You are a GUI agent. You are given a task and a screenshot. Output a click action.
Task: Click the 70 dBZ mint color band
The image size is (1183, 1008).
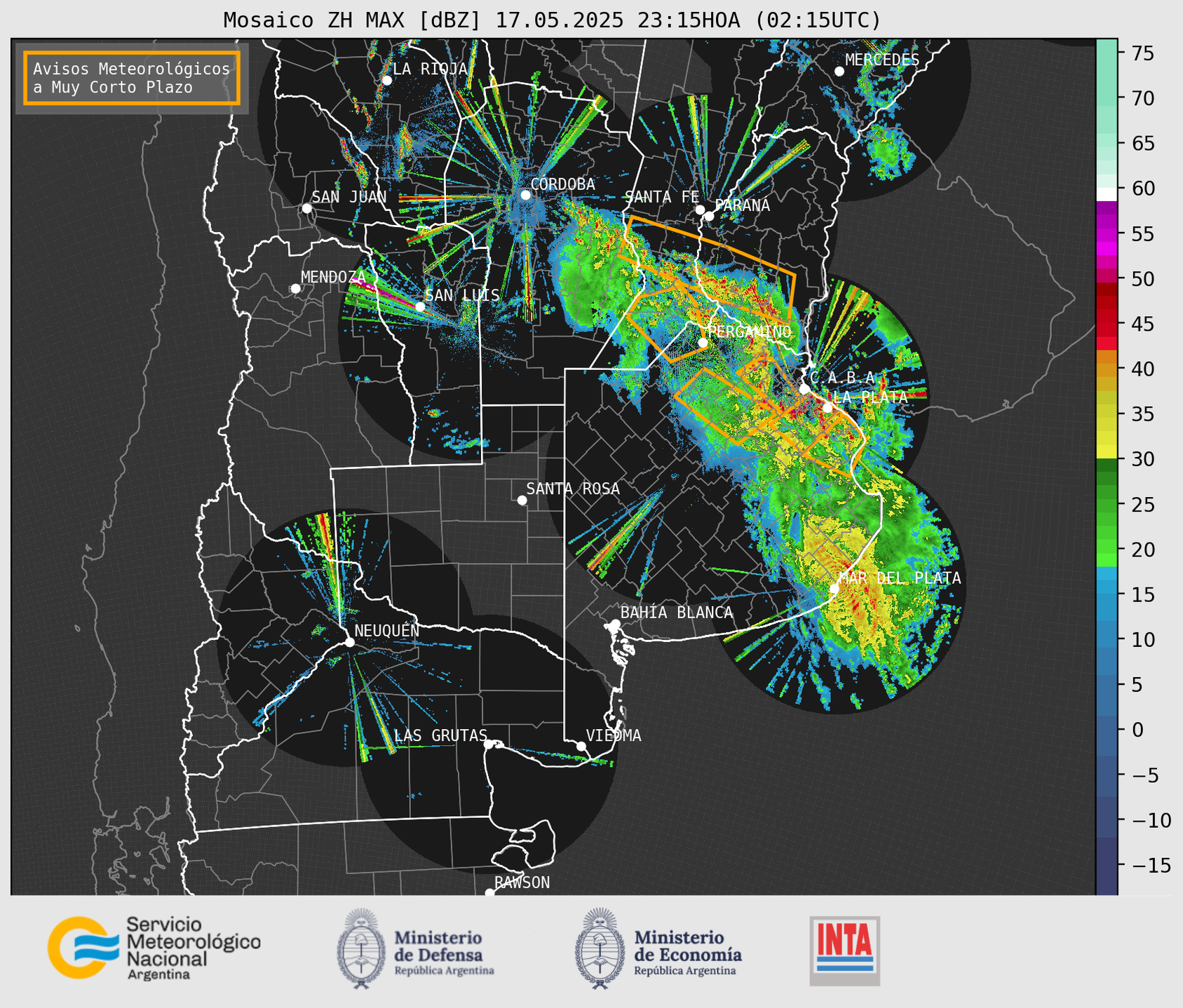click(1107, 98)
